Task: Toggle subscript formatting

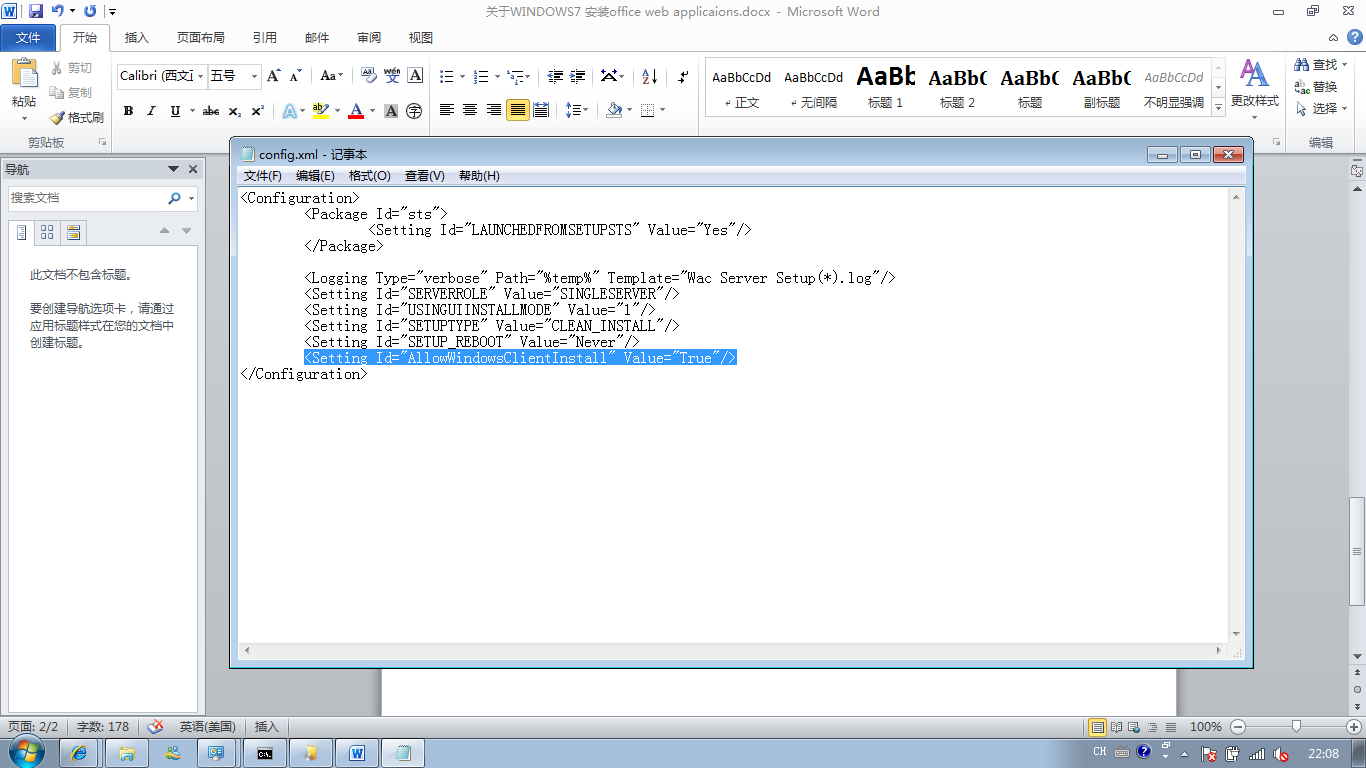Action: [x=234, y=111]
